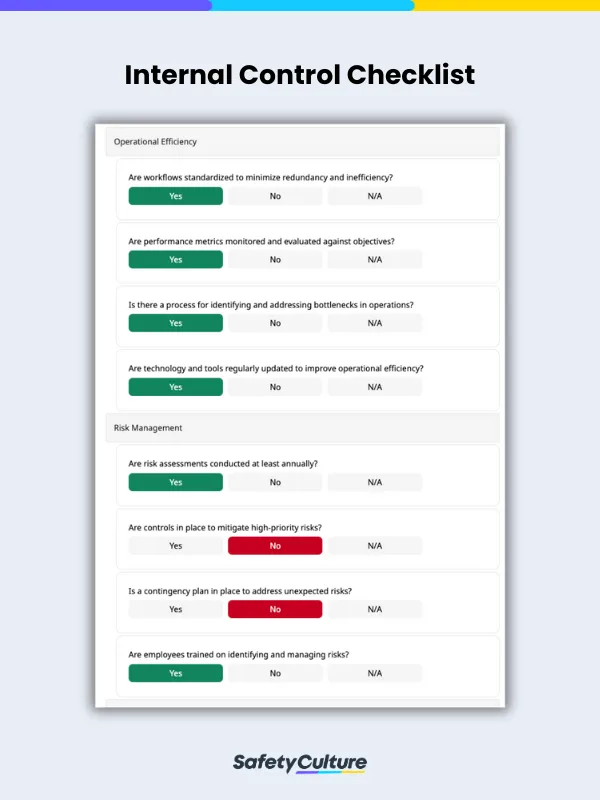Click the Internal Control Checklist title

pos(300,75)
